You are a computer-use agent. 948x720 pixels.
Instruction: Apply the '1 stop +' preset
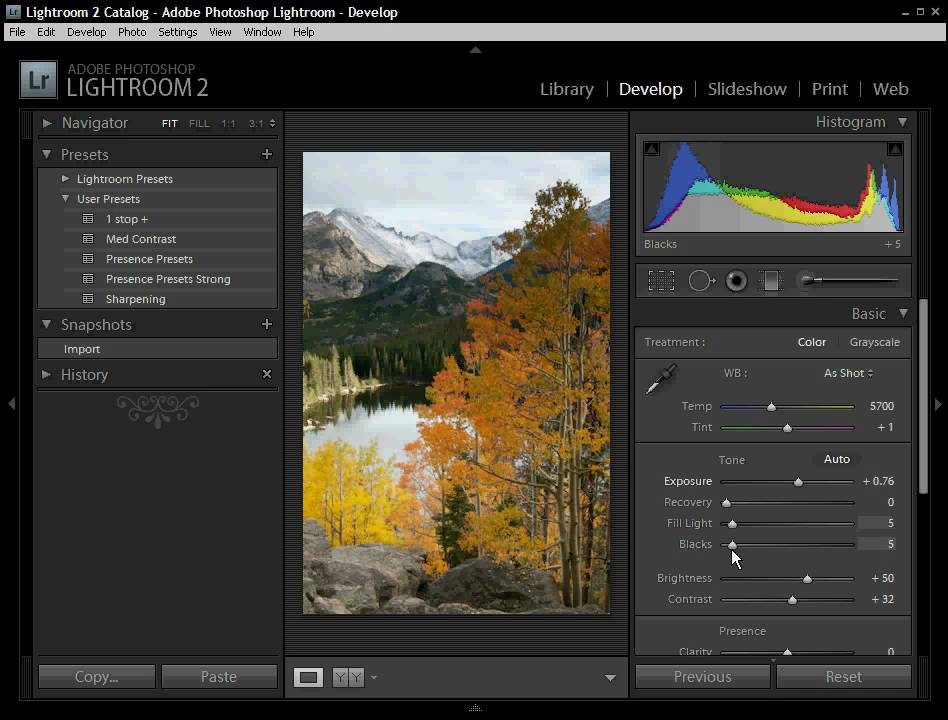pyautogui.click(x=126, y=219)
